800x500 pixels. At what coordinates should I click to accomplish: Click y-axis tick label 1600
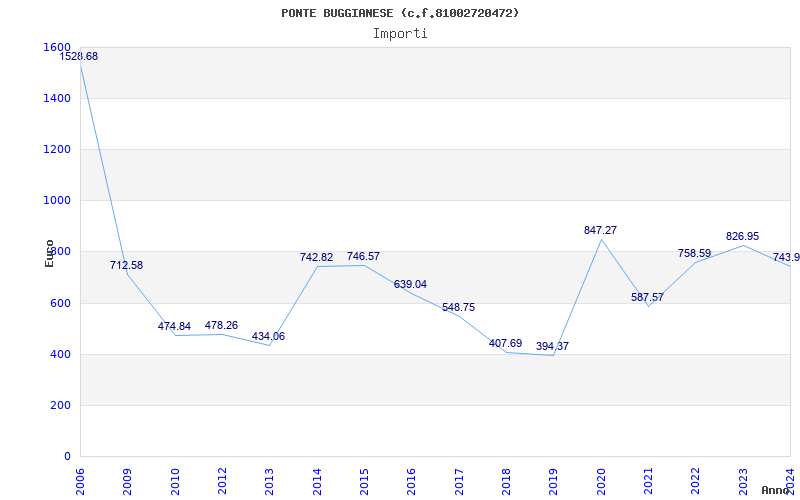[57, 47]
